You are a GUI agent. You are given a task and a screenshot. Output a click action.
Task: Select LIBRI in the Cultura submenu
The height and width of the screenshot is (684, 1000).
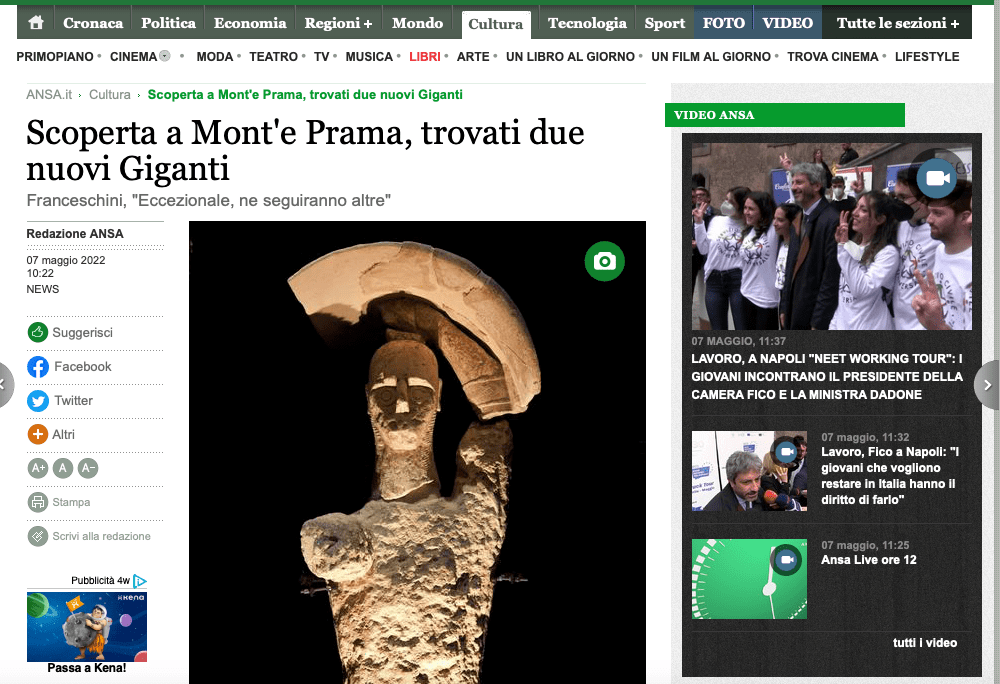(x=425, y=57)
